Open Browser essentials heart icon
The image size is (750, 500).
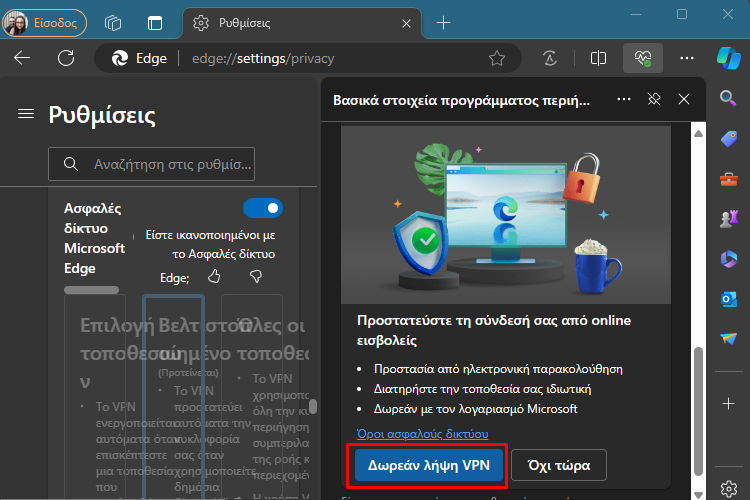(x=643, y=58)
